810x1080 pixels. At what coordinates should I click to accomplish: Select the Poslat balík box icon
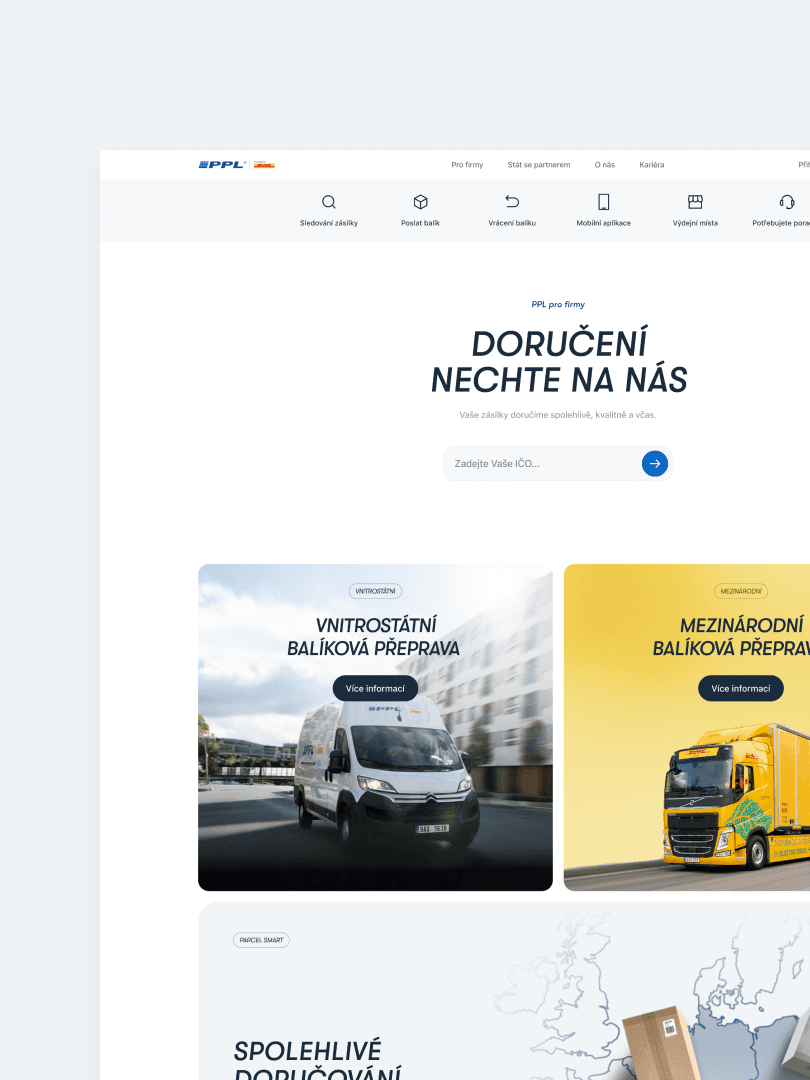420,202
